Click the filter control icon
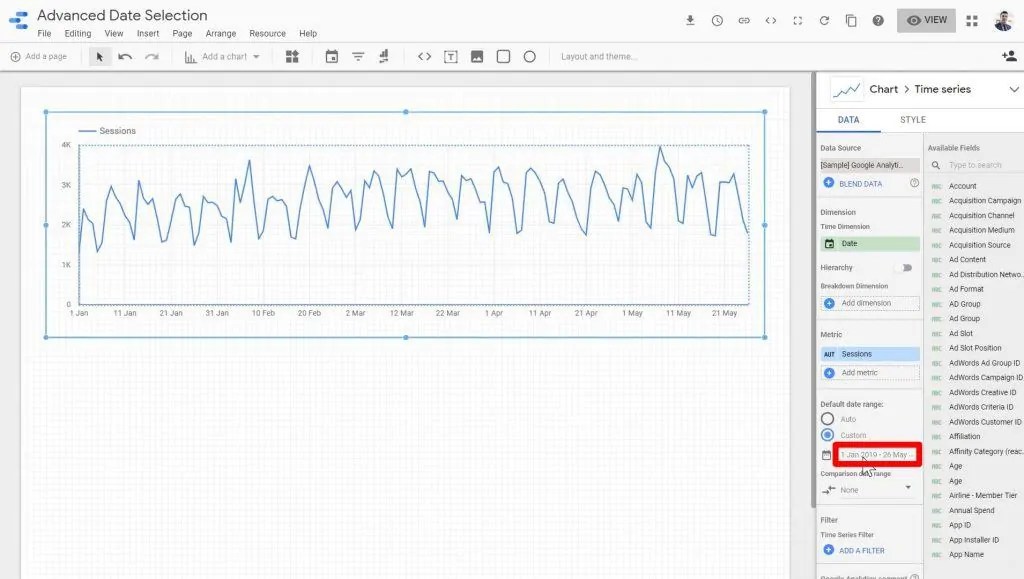Viewport: 1024px width, 579px height. [357, 56]
